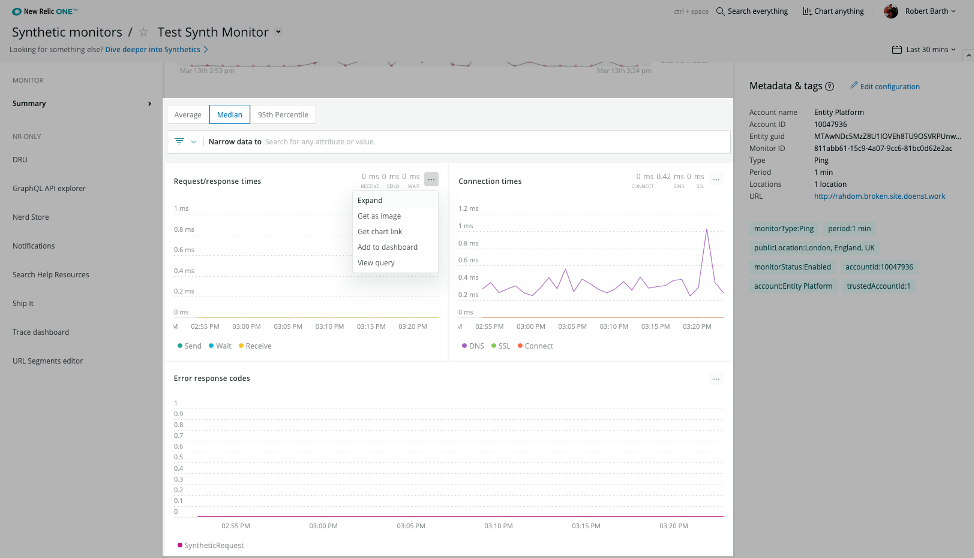
Task: Toggle the Wait legend series
Action: click(x=220, y=346)
